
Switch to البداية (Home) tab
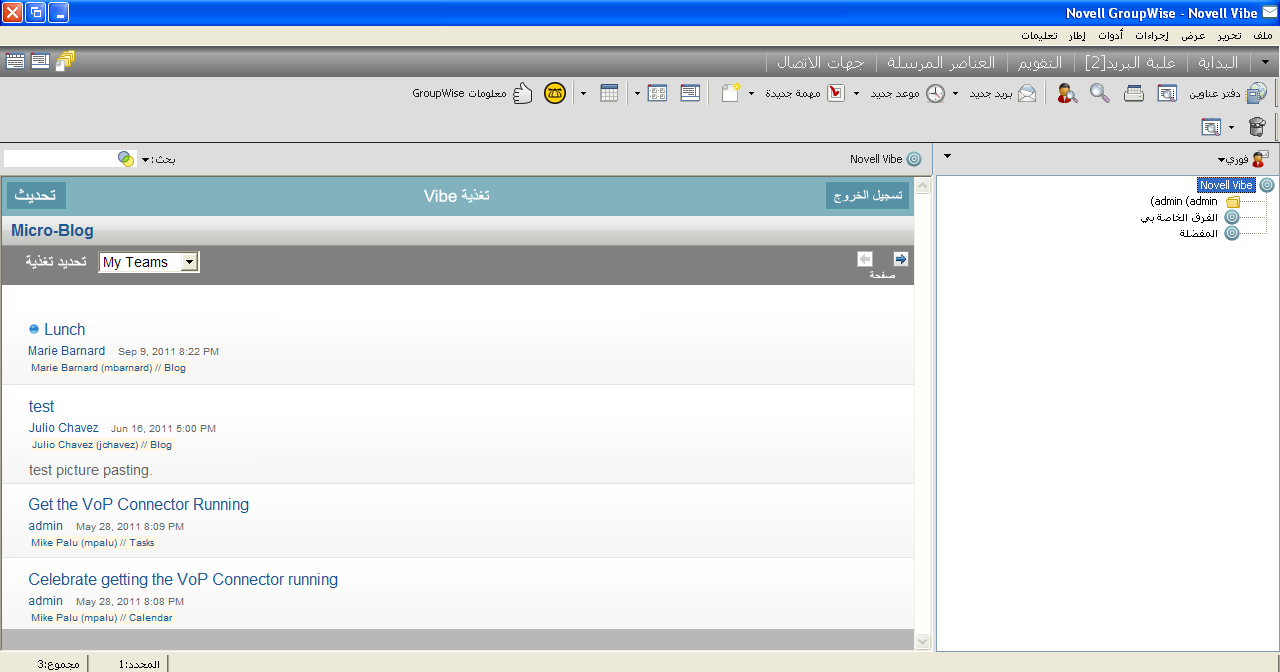(x=1218, y=62)
